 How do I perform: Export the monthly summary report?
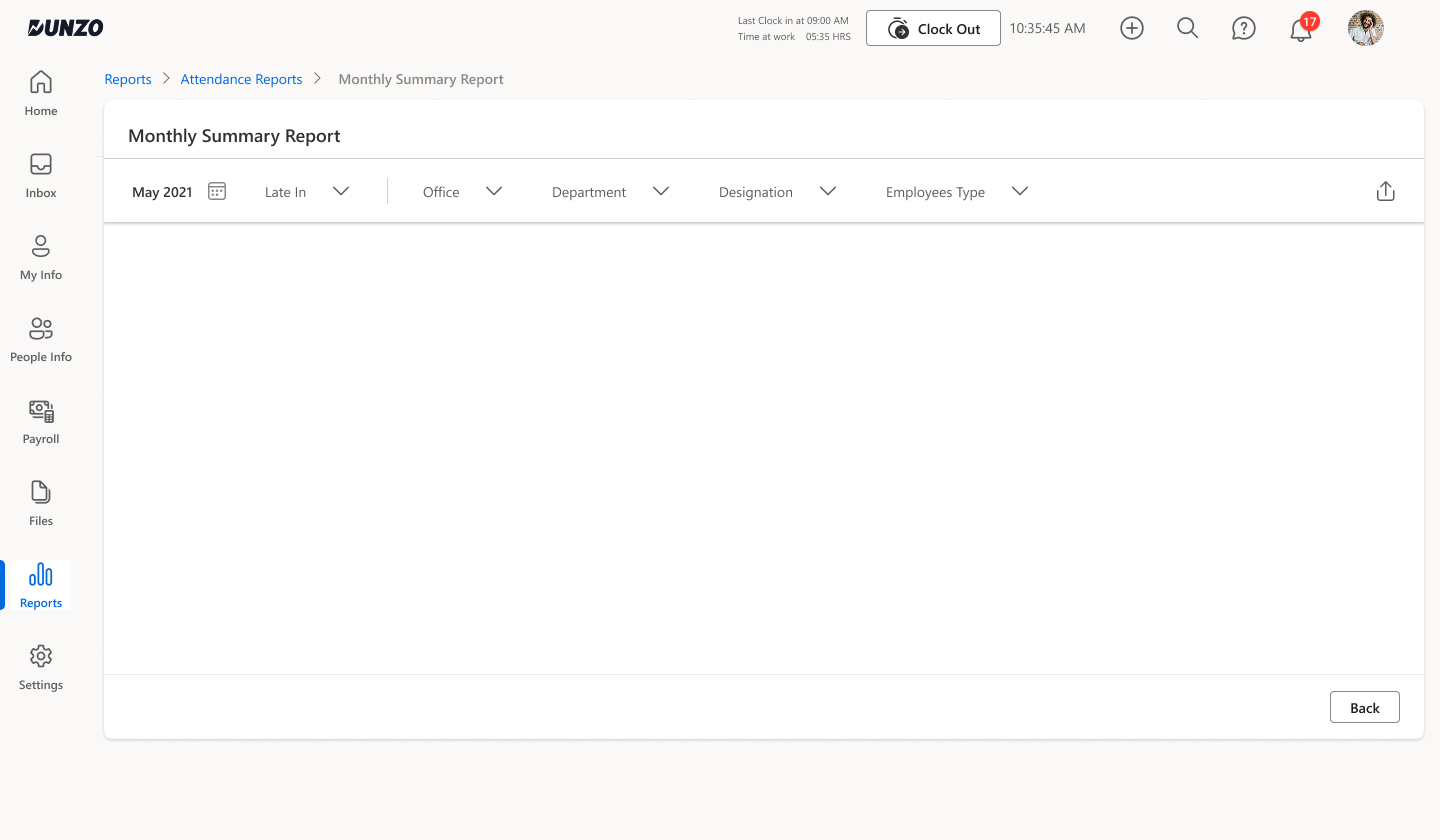[x=1385, y=191]
